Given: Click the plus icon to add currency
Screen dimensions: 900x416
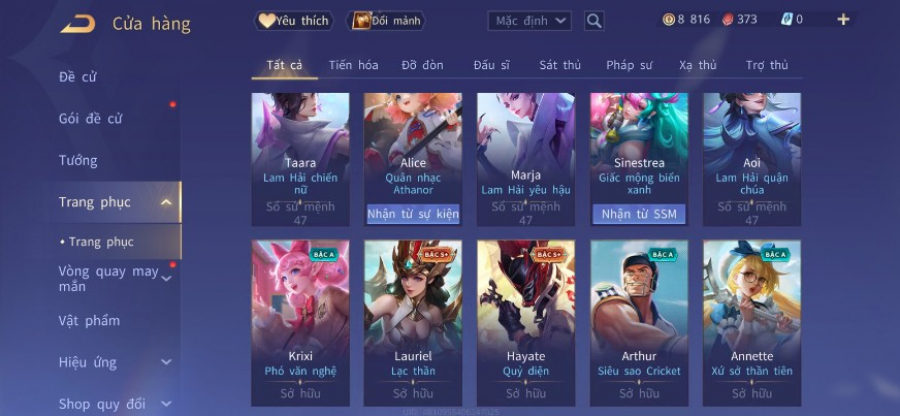Looking at the screenshot, I should (843, 20).
